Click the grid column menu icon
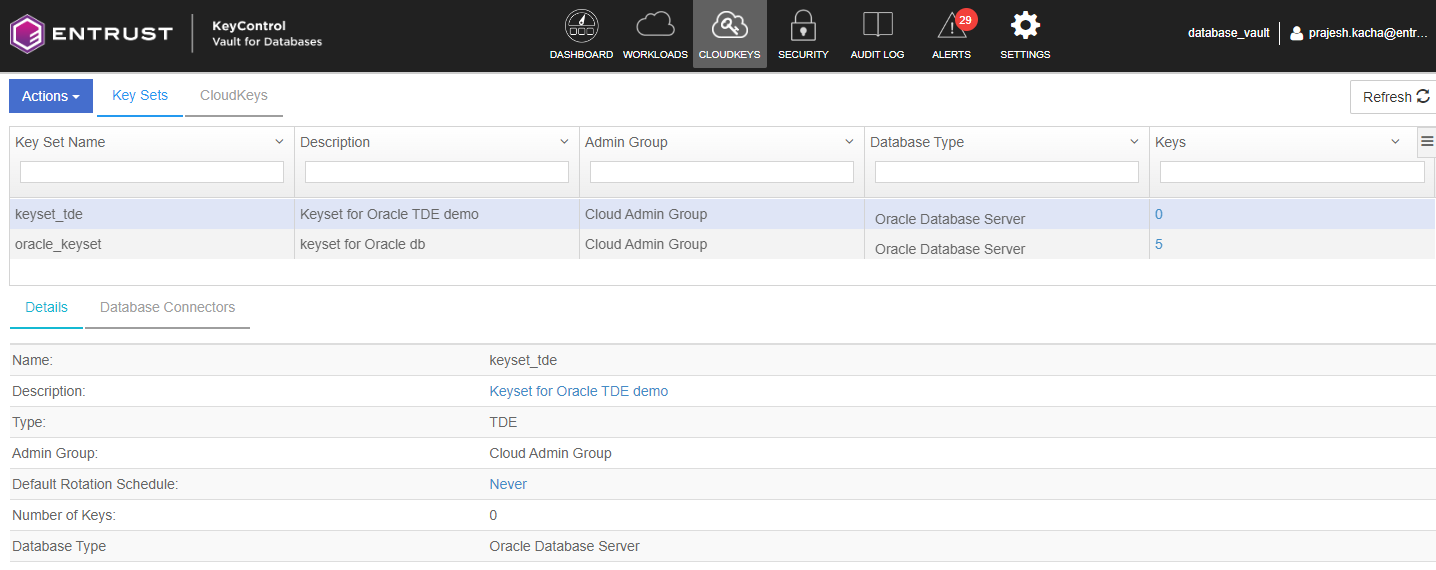Screen dimensions: 1436x570 pyautogui.click(x=1427, y=142)
